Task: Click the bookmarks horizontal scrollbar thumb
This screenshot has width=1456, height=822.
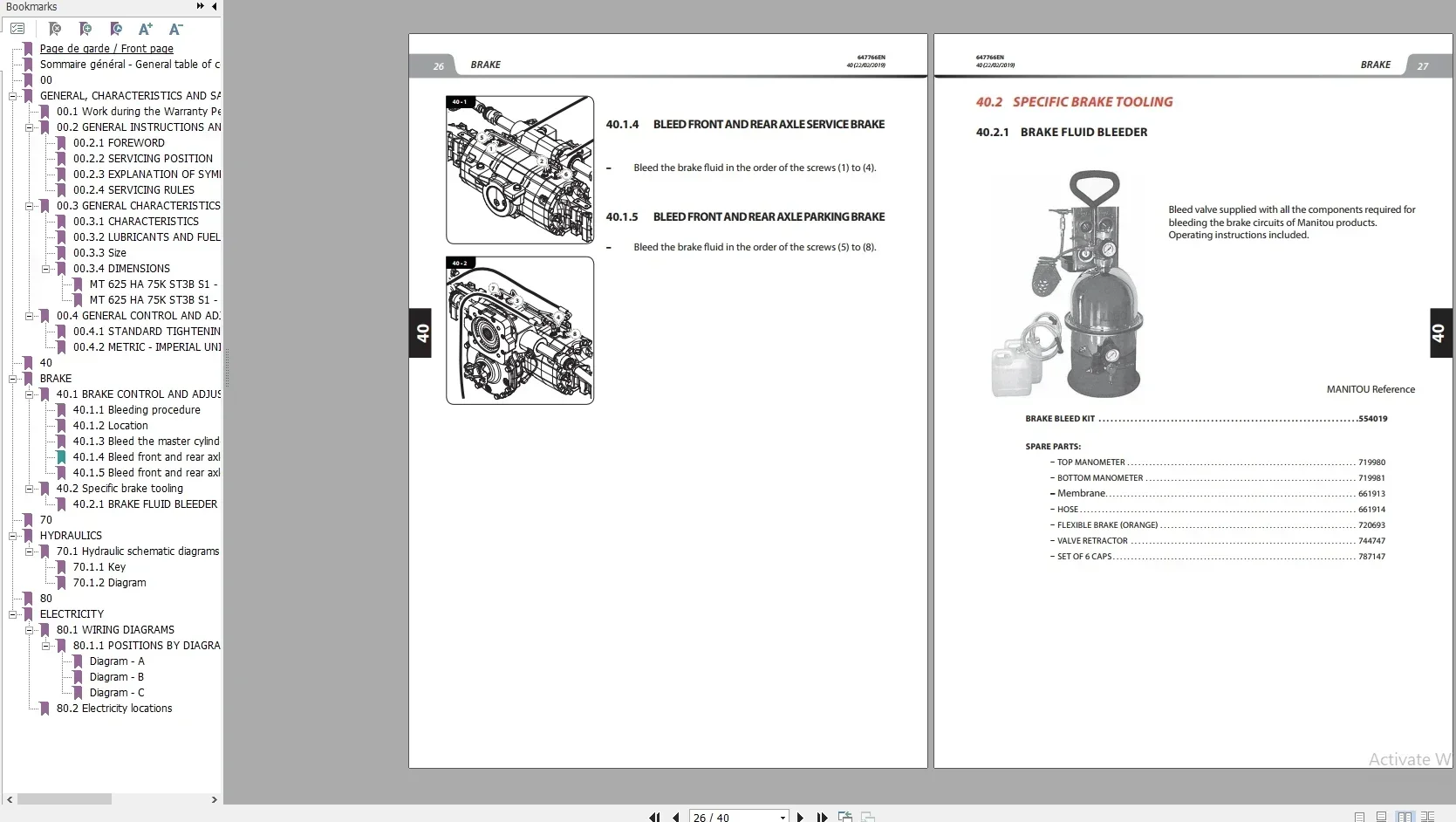Action: 65,799
